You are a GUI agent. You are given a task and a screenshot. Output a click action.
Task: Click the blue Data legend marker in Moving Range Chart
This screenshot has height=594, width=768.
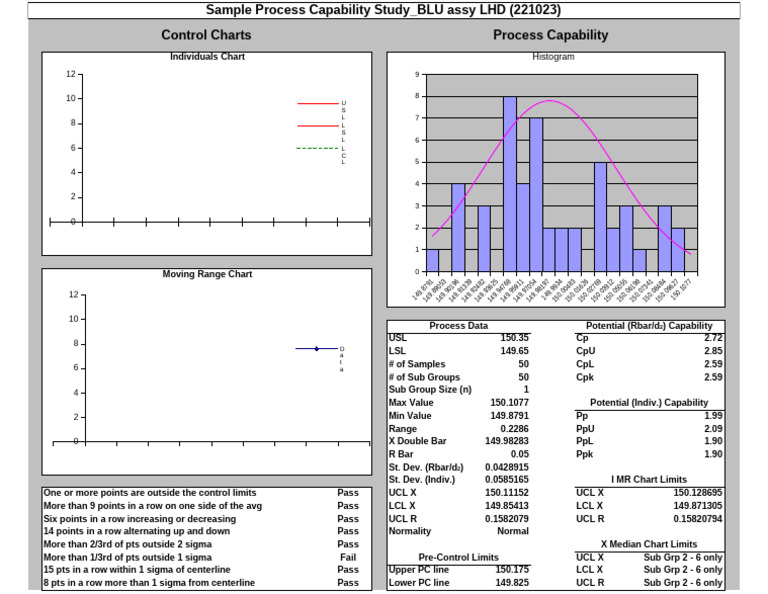pyautogui.click(x=317, y=349)
